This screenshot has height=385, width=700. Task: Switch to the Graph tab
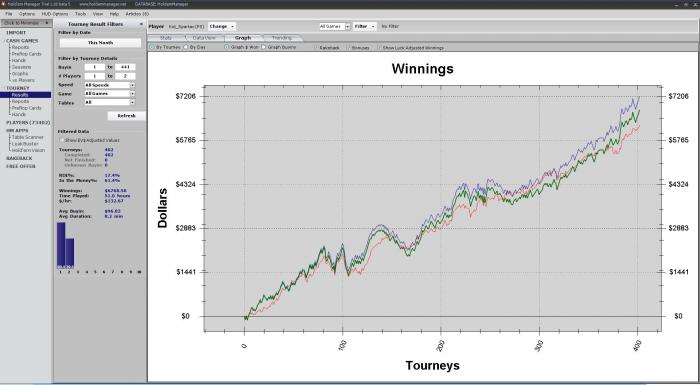coord(243,38)
